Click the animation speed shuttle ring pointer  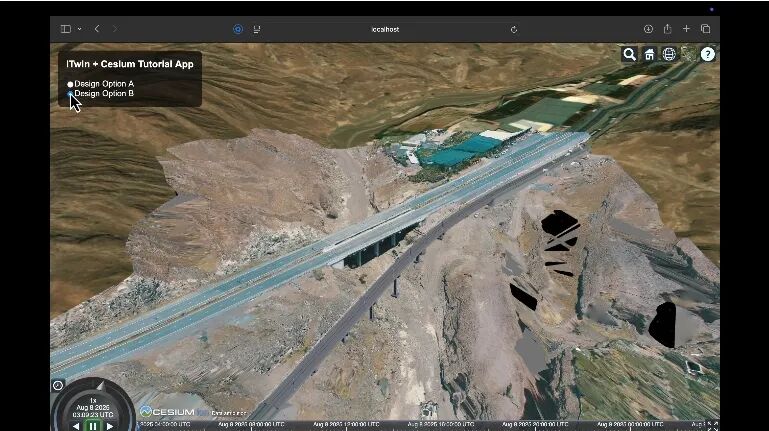click(x=101, y=387)
